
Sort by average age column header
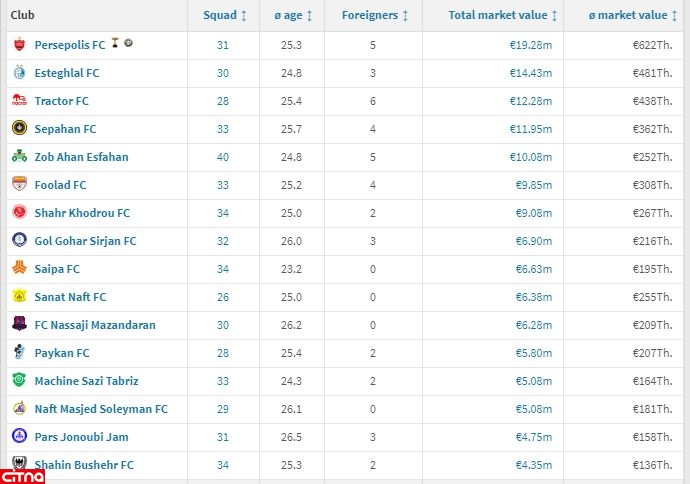(x=294, y=15)
